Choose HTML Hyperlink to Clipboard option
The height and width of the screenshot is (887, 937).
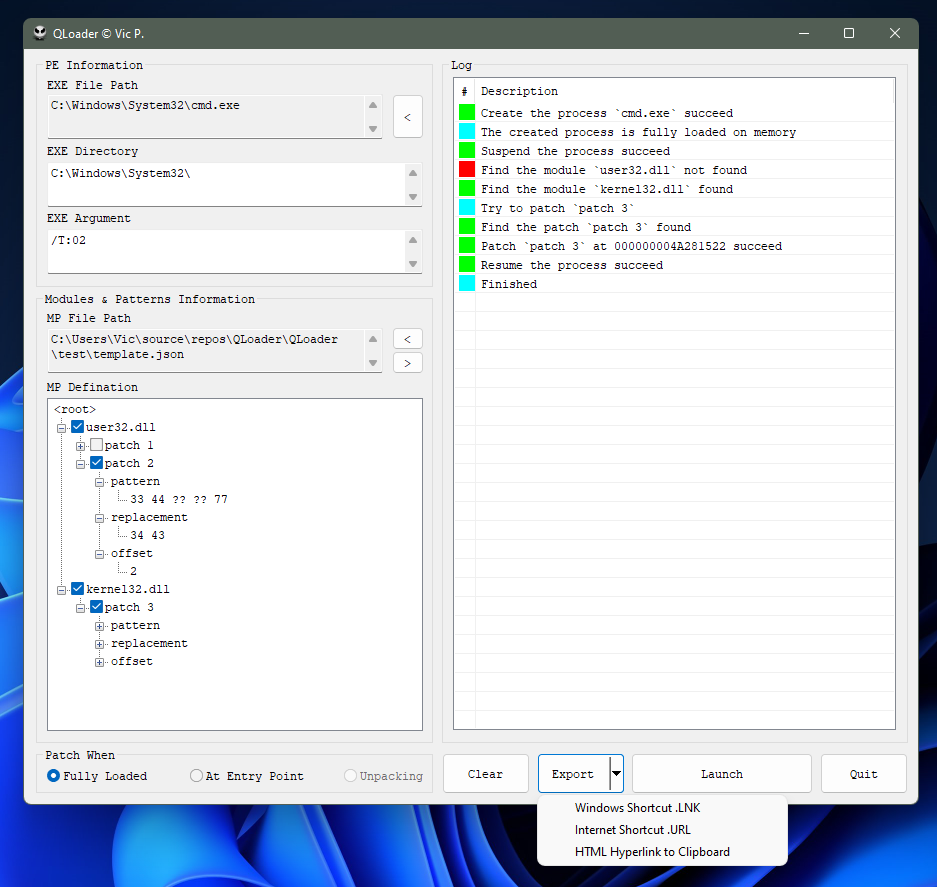click(x=662, y=852)
